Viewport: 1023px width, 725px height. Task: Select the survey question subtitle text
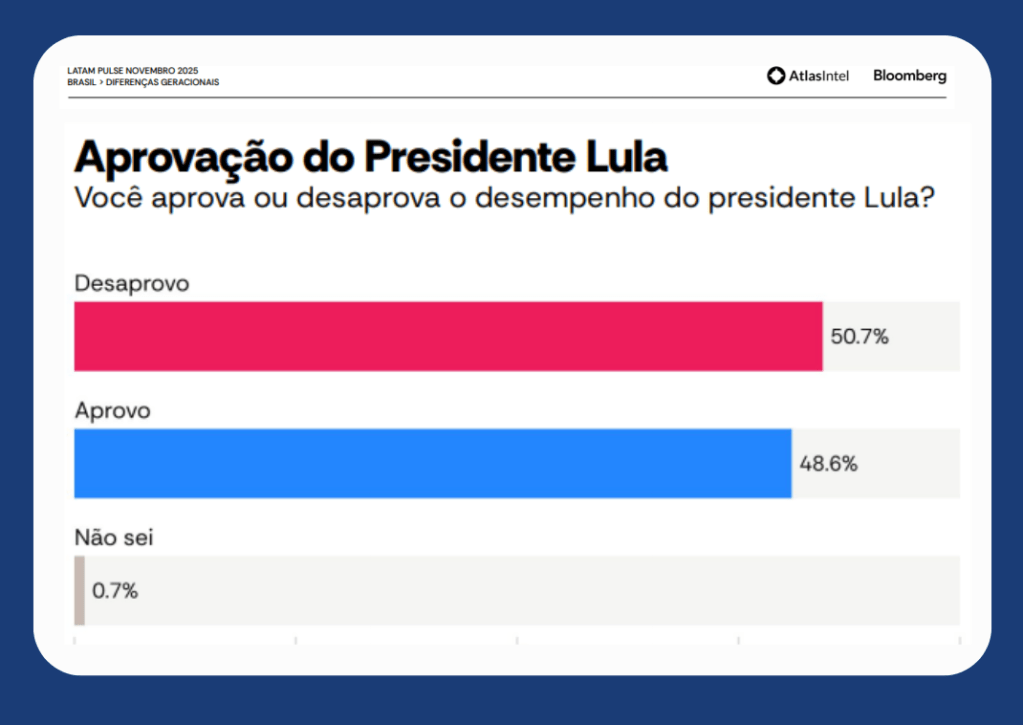click(505, 197)
